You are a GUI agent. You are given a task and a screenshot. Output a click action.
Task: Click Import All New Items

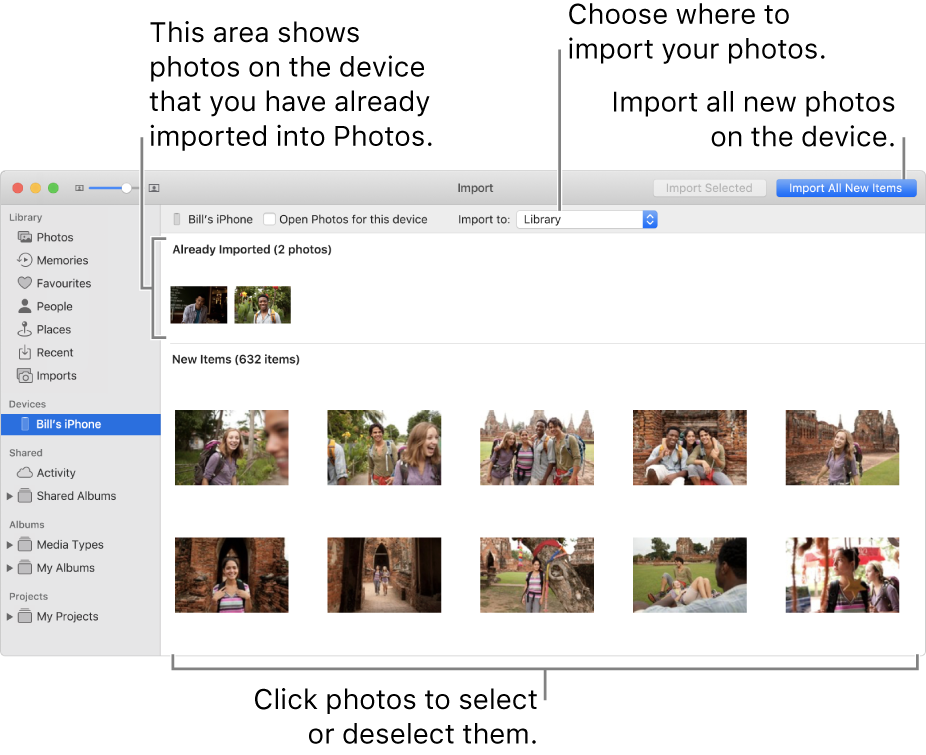[846, 187]
